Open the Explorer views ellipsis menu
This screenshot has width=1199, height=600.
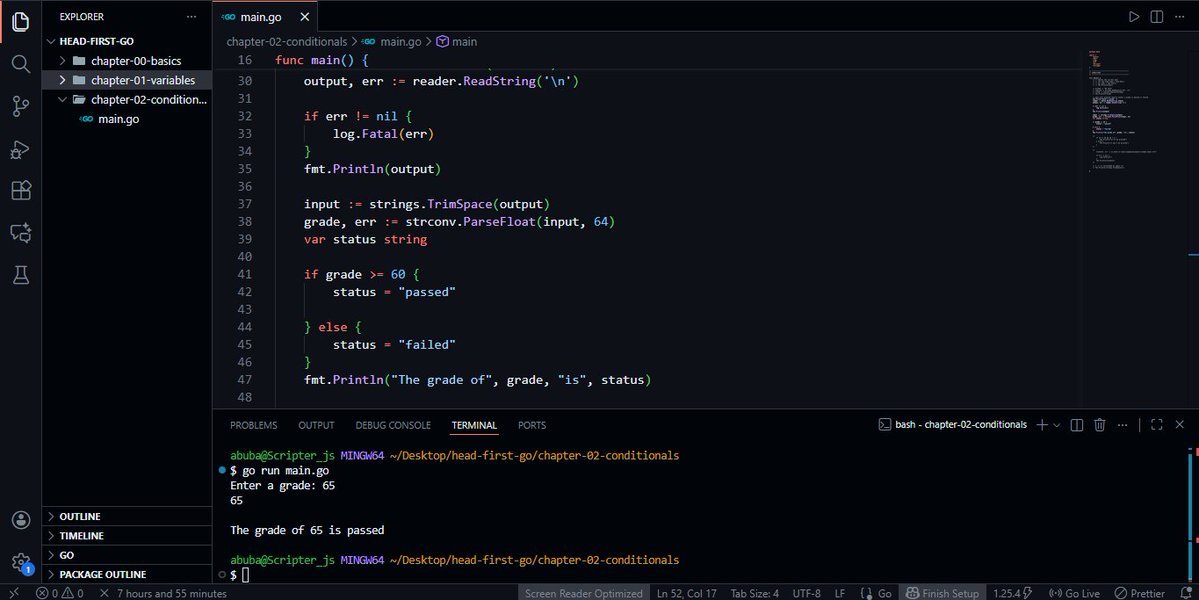pos(191,16)
